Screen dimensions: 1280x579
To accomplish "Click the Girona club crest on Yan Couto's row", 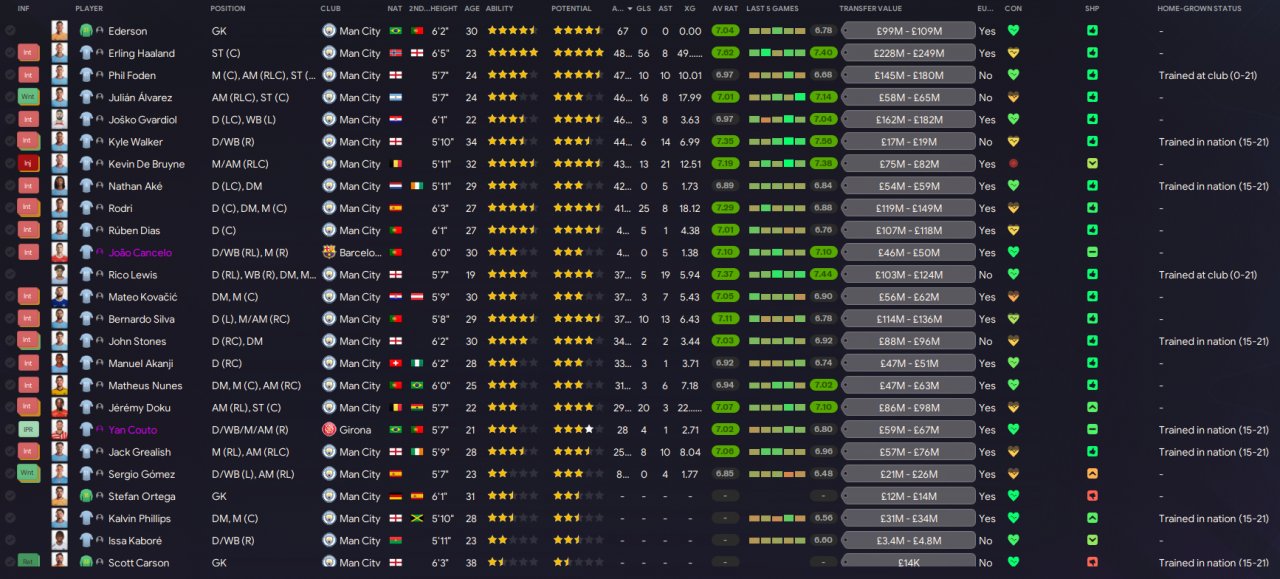I will tap(329, 429).
